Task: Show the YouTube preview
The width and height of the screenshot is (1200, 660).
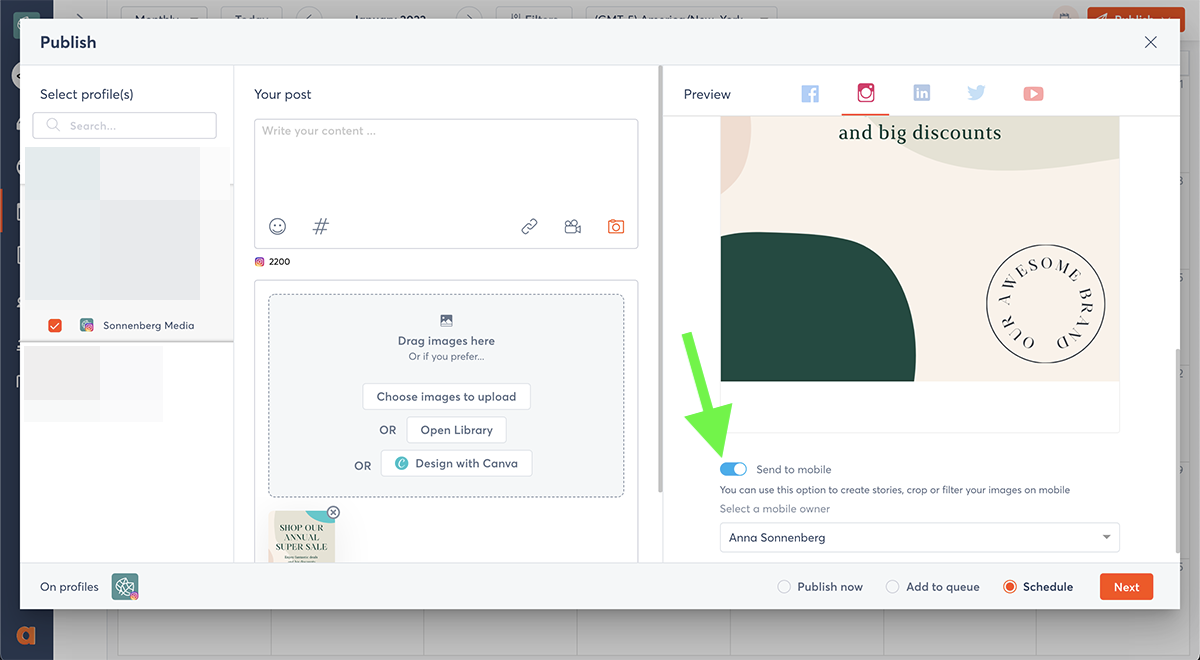Action: click(1033, 94)
